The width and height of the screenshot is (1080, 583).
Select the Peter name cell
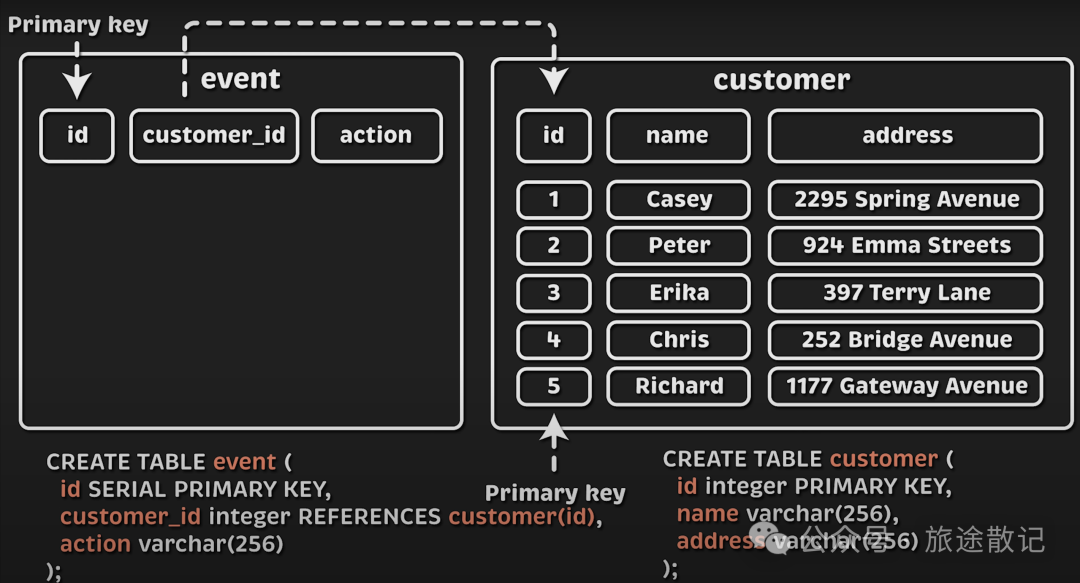point(678,246)
